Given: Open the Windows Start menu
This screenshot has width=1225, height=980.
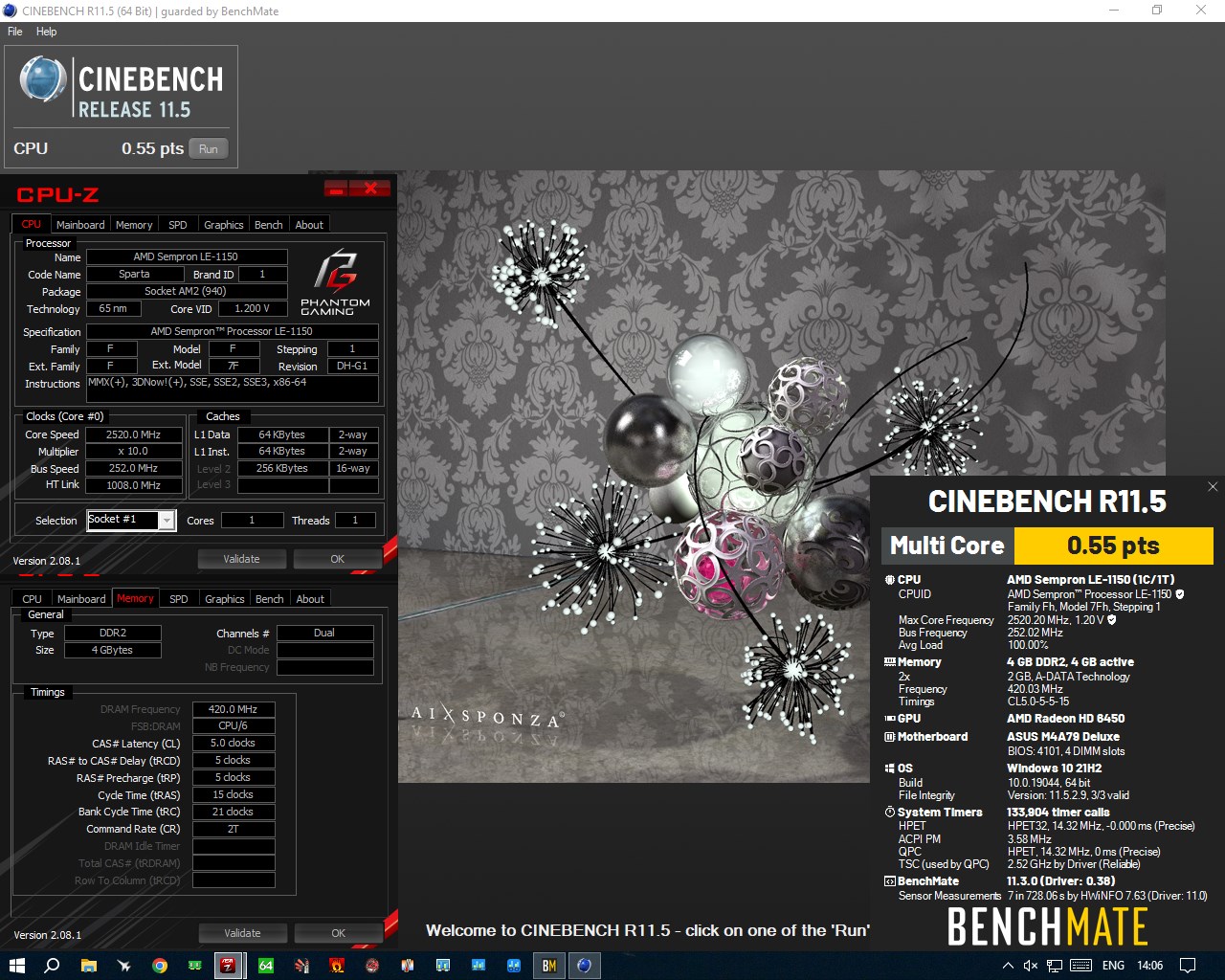Looking at the screenshot, I should click(x=16, y=966).
